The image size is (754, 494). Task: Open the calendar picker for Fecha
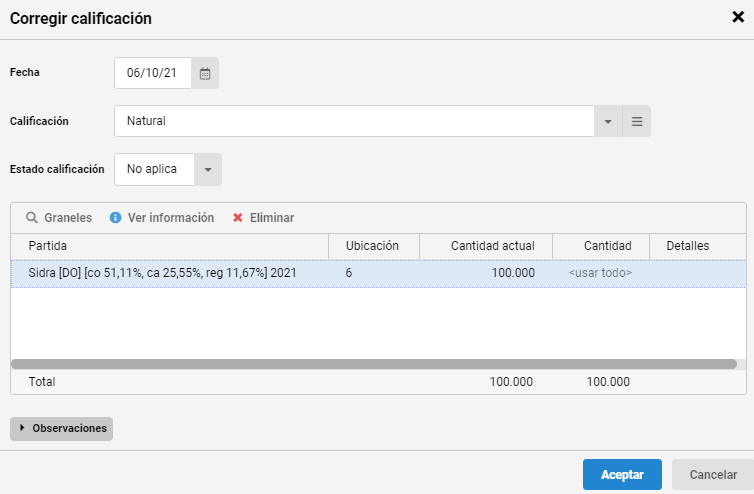pos(205,73)
